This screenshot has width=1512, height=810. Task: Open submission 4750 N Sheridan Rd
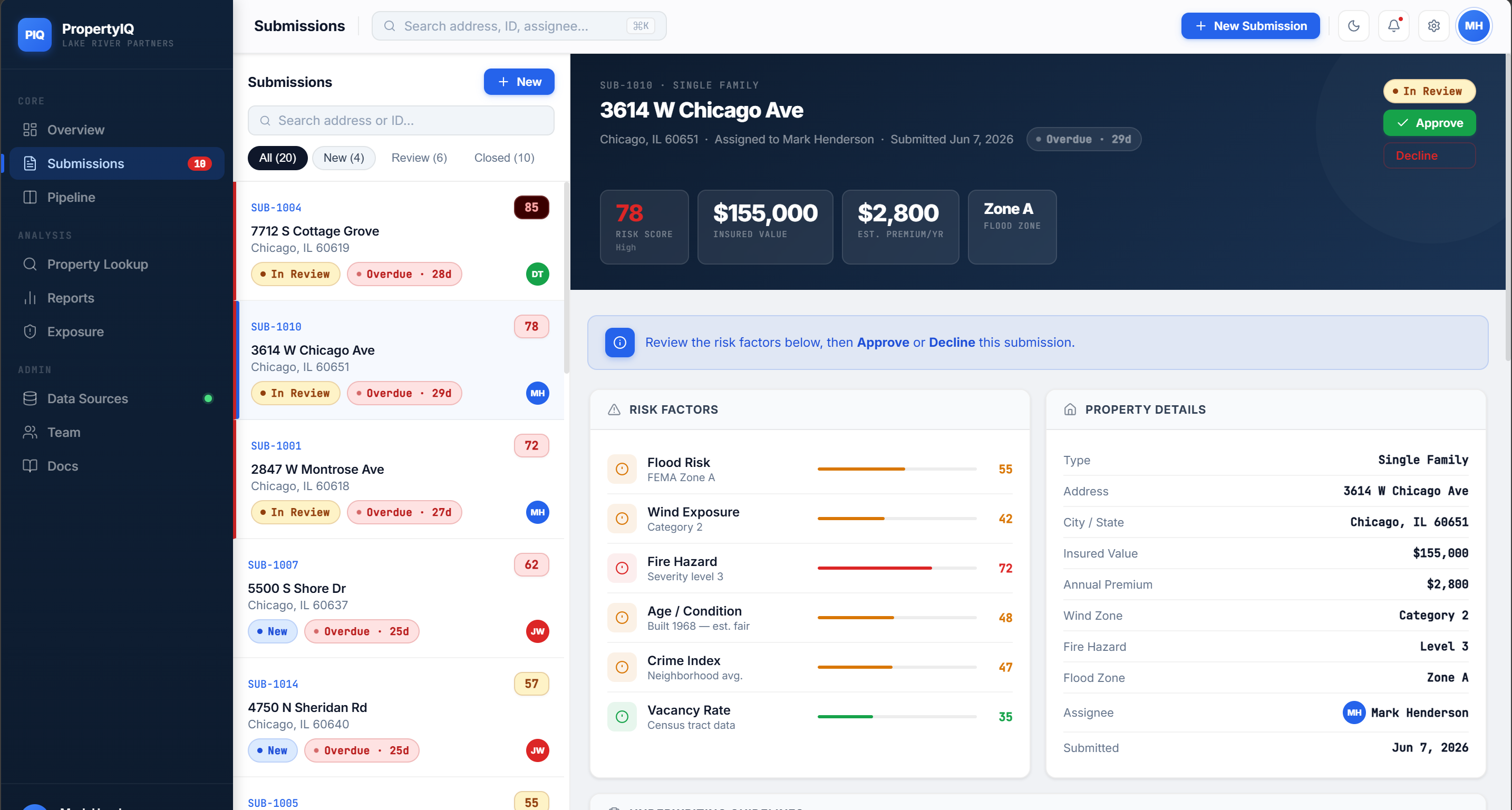399,717
